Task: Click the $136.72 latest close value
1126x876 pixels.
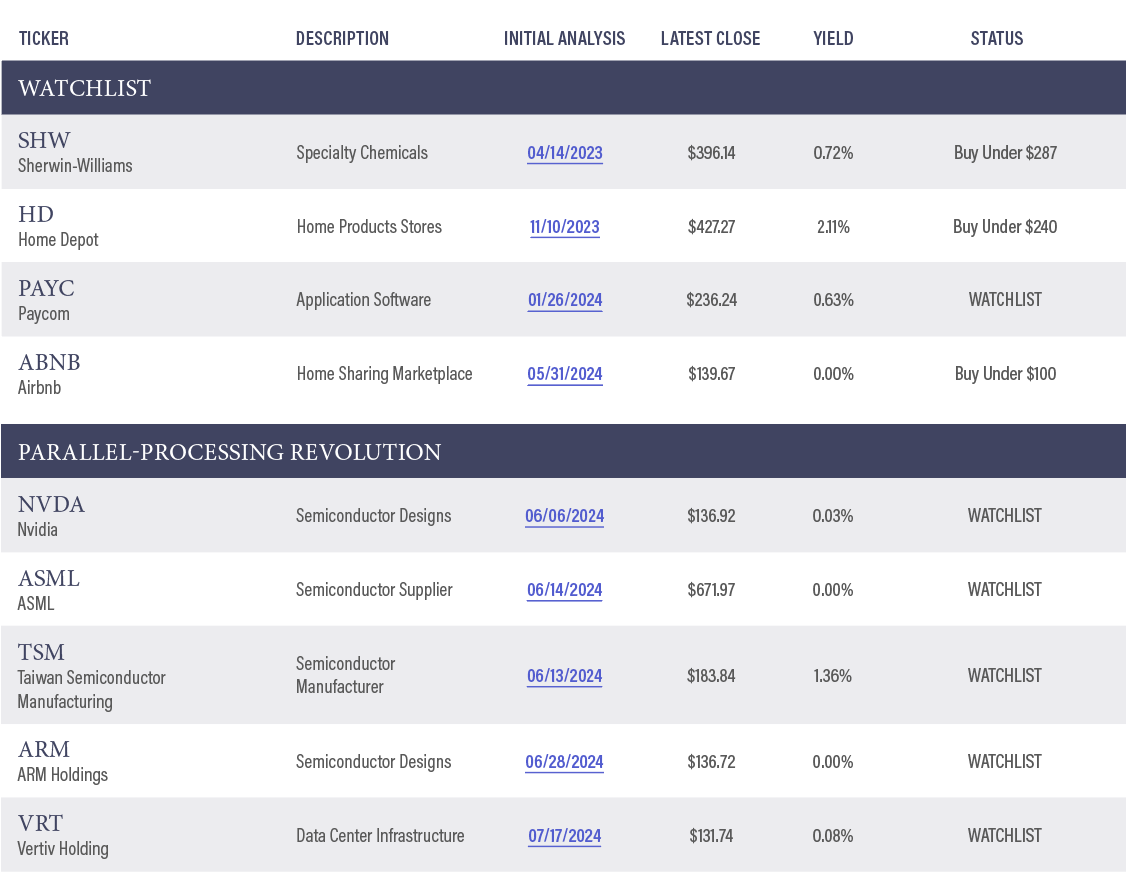Action: click(711, 762)
